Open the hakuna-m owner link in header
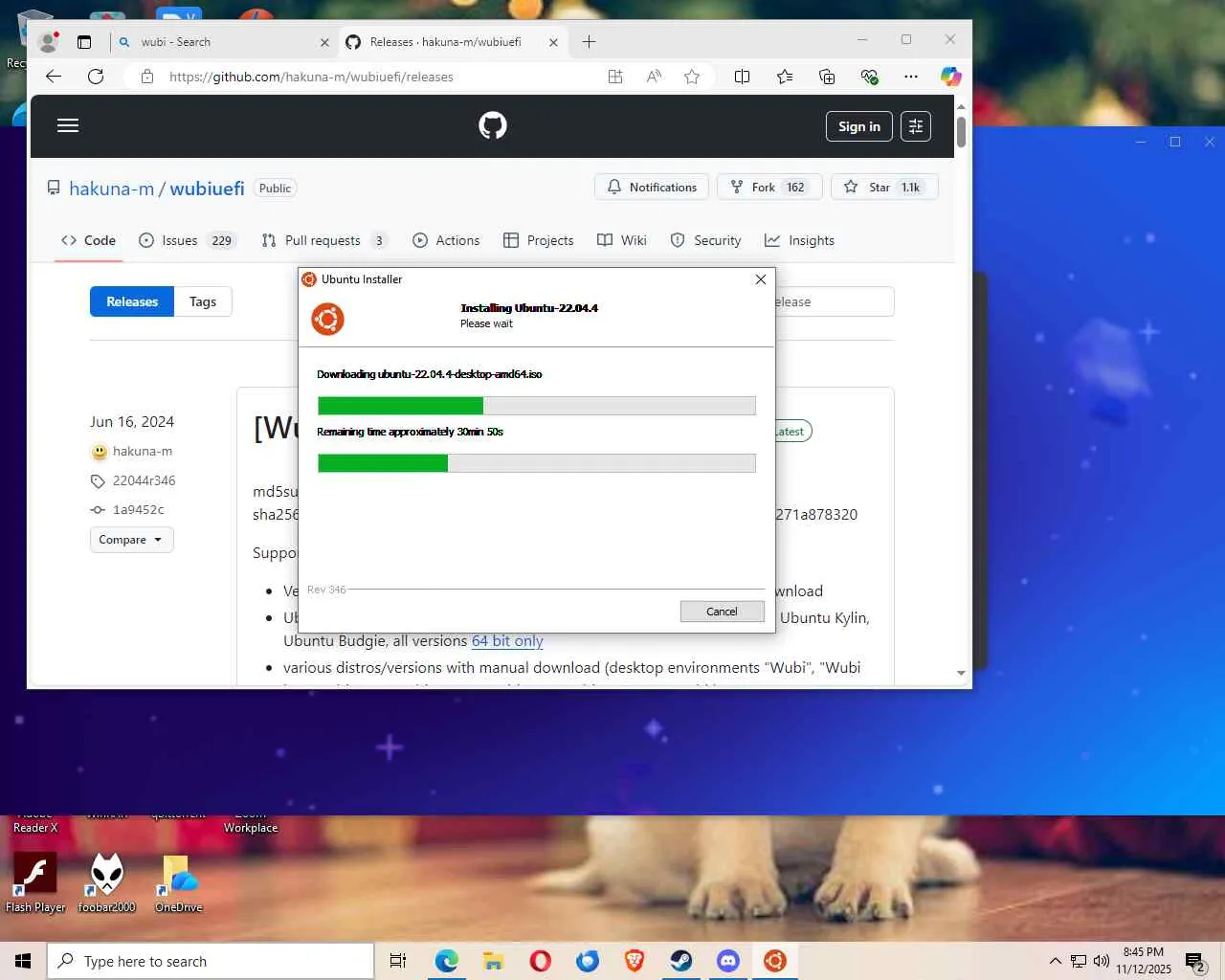Screen dimensions: 1225x980 click(x=111, y=189)
